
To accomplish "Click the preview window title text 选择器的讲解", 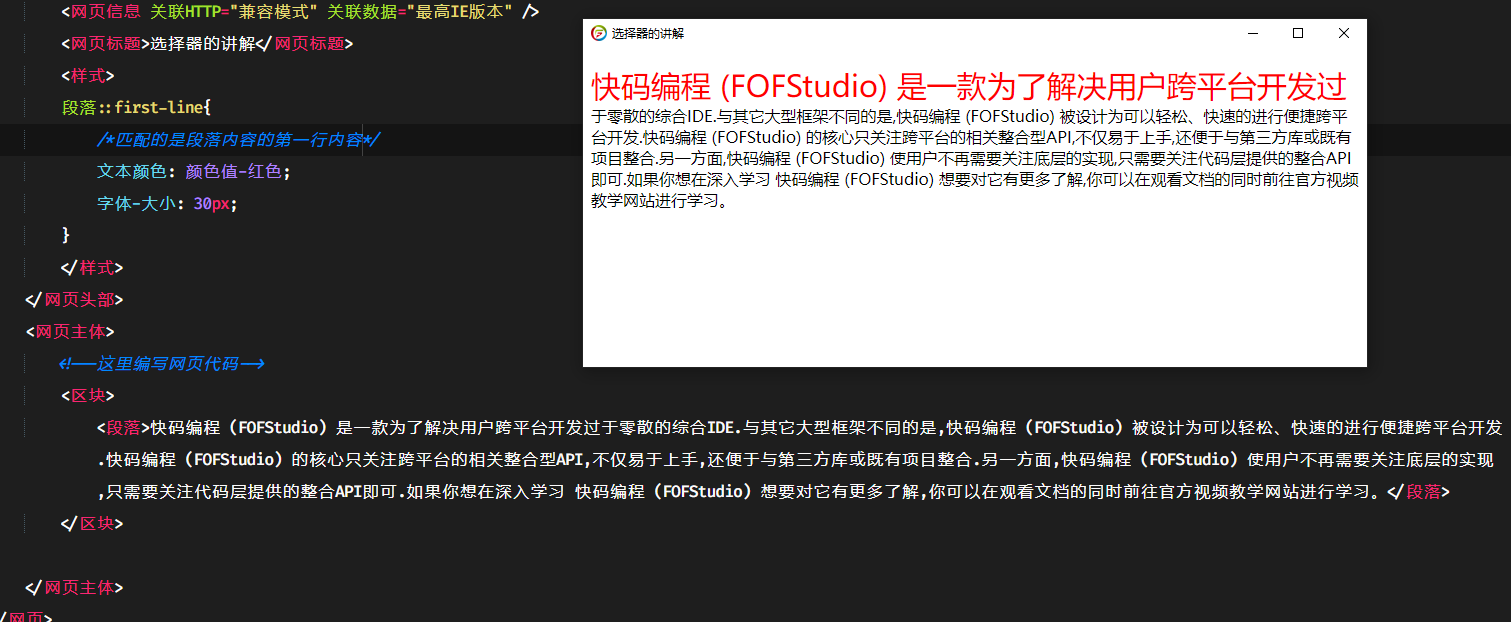I will pyautogui.click(x=648, y=34).
